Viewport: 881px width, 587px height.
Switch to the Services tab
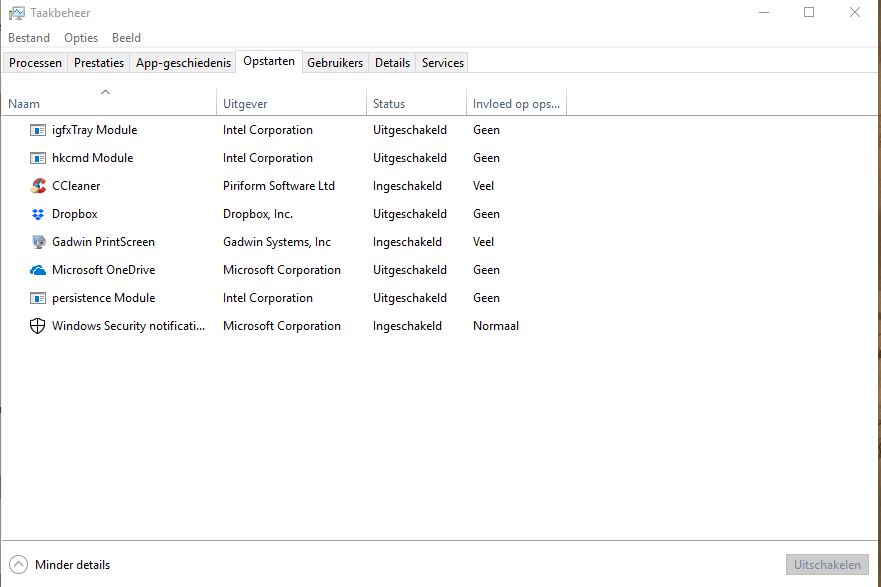(x=443, y=63)
